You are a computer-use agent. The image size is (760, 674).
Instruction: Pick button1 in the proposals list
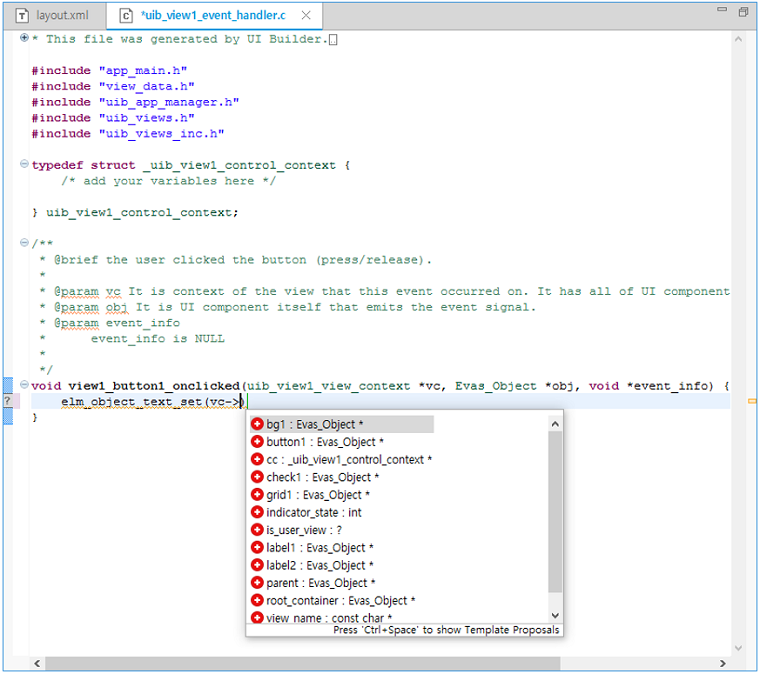pos(324,442)
